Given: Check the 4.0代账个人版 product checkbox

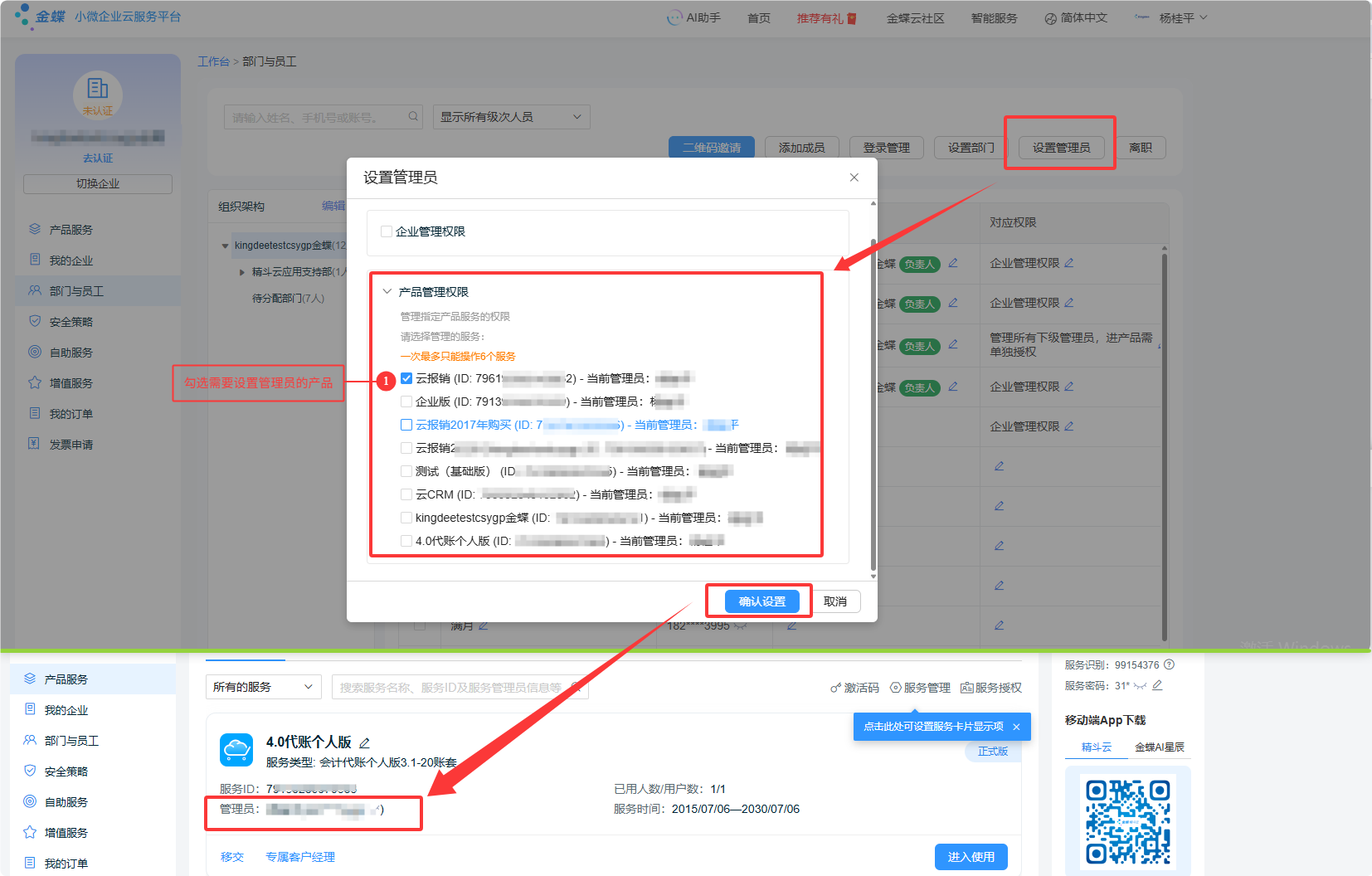Looking at the screenshot, I should coord(406,541).
